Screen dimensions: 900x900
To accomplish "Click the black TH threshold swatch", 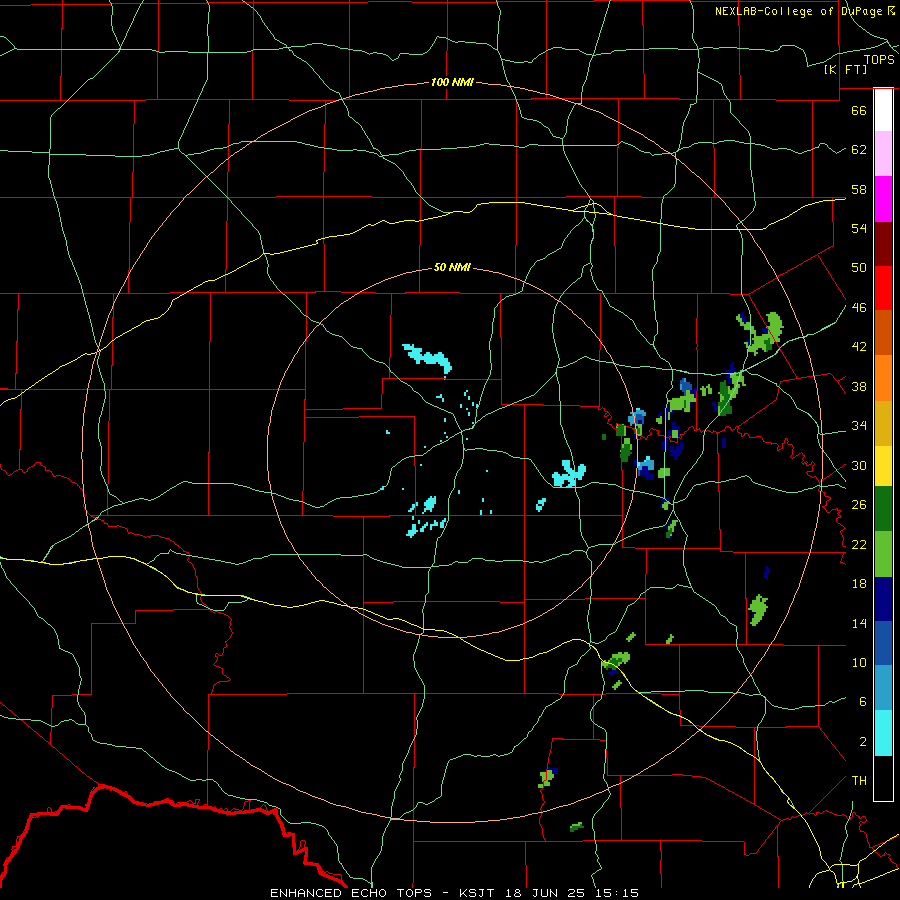I will 883,778.
